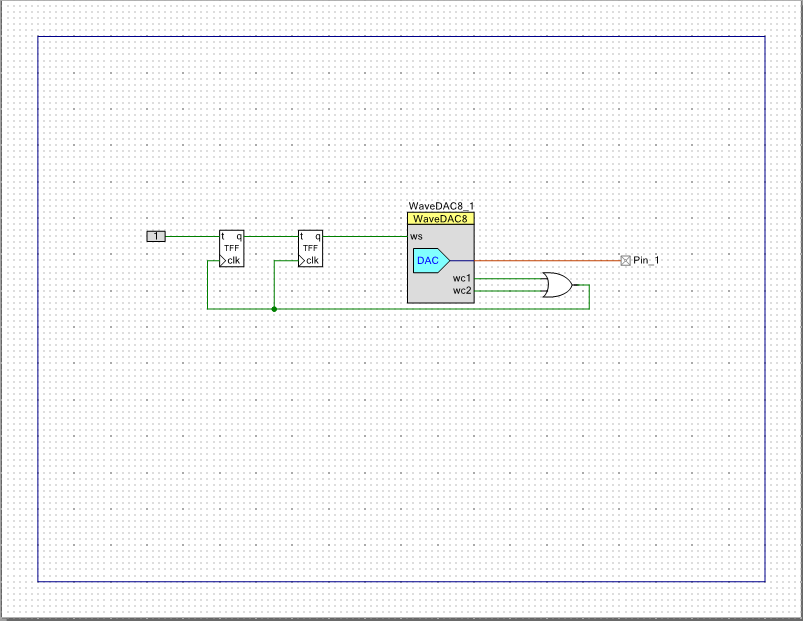Click the wc2 terminal label
Image resolution: width=803 pixels, height=621 pixels.
pos(461,291)
